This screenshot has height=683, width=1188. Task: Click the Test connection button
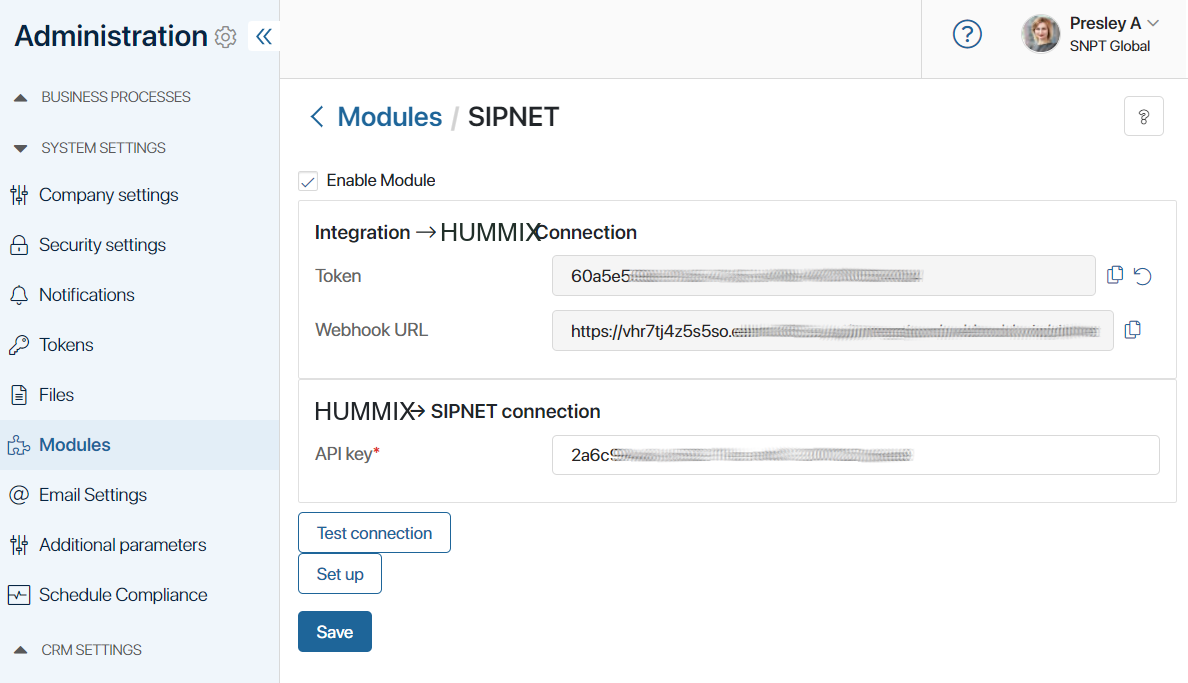point(374,533)
